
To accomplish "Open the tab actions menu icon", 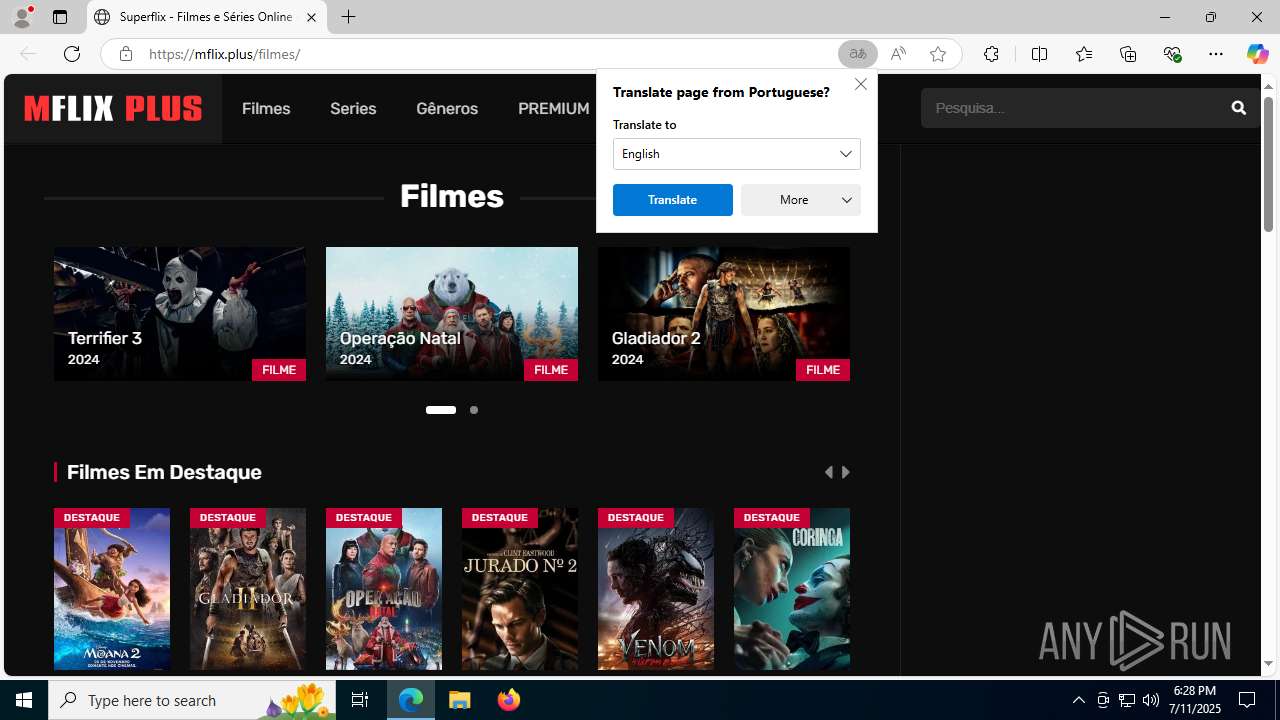I will pyautogui.click(x=60, y=17).
